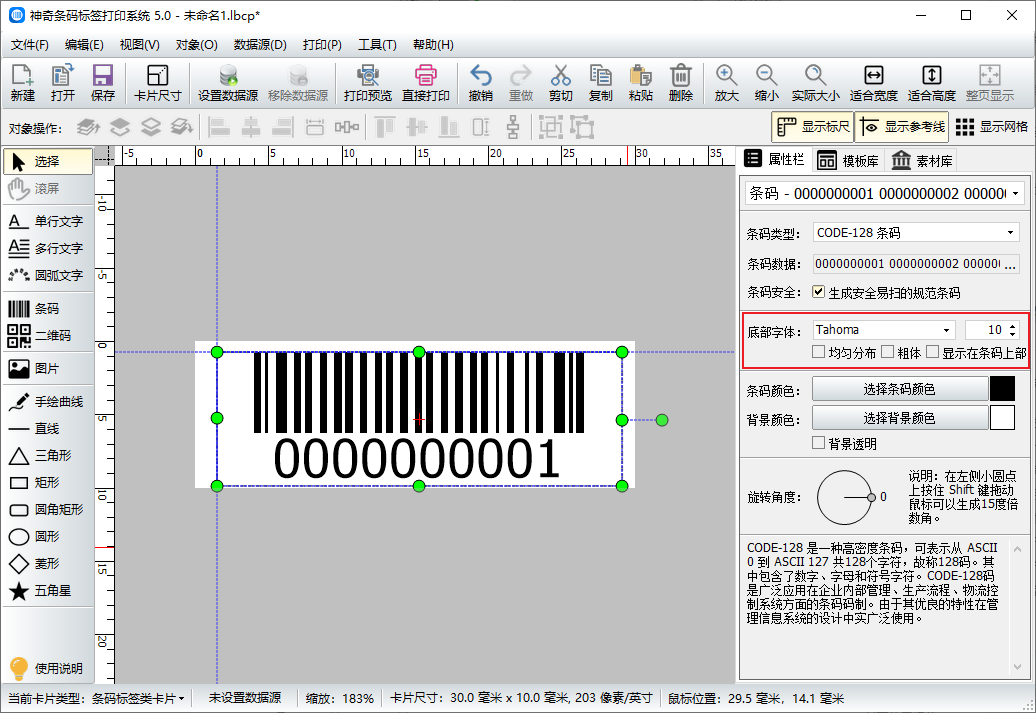Select the 矩形 rectangle tool

tap(48, 482)
